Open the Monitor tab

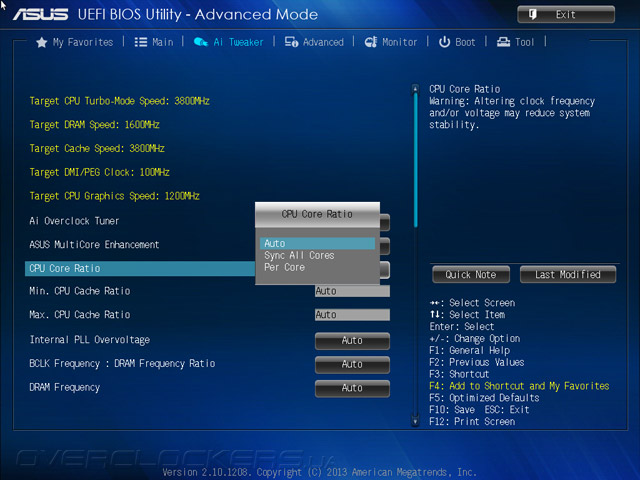coord(391,42)
